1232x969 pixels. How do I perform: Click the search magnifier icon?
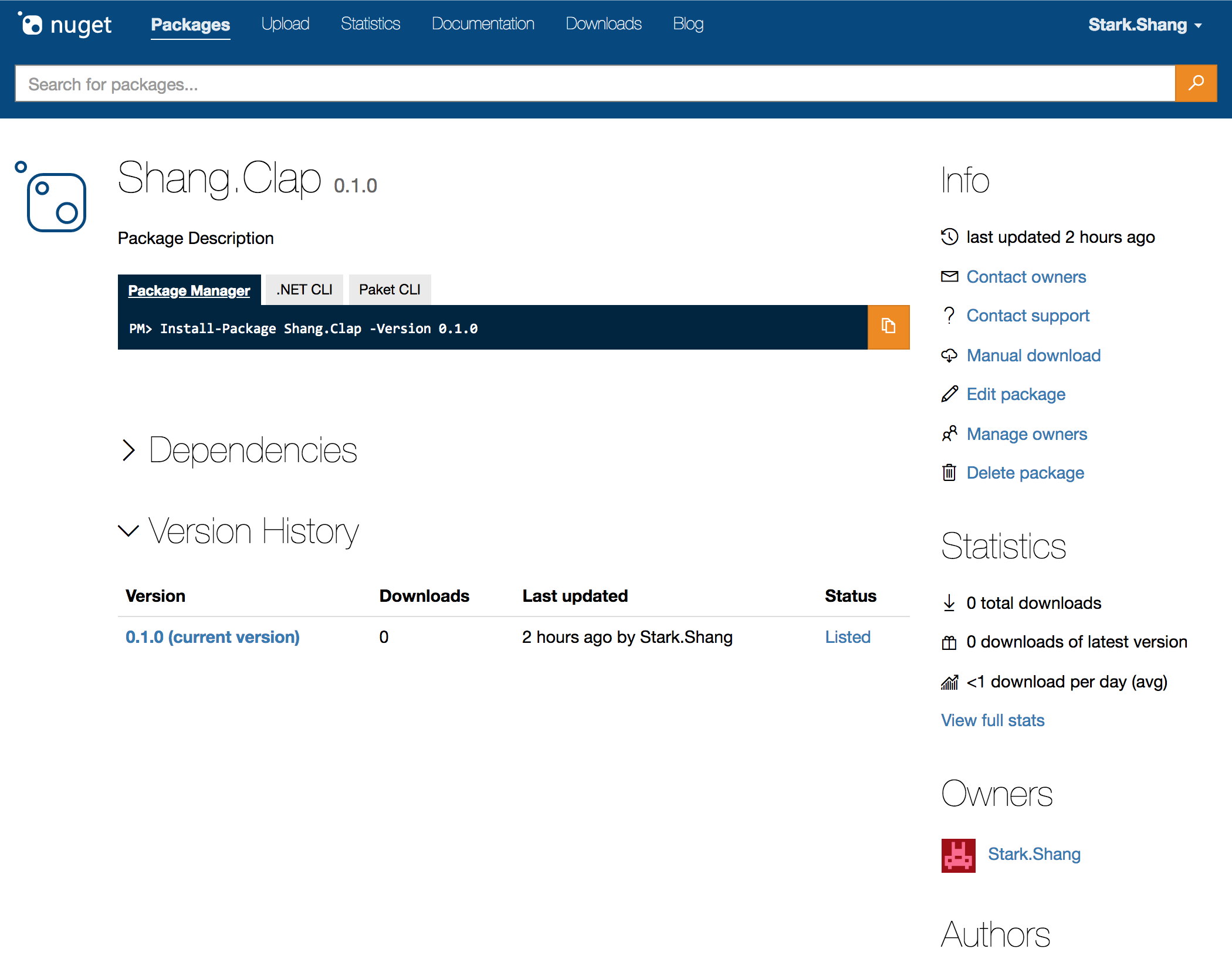tap(1196, 83)
